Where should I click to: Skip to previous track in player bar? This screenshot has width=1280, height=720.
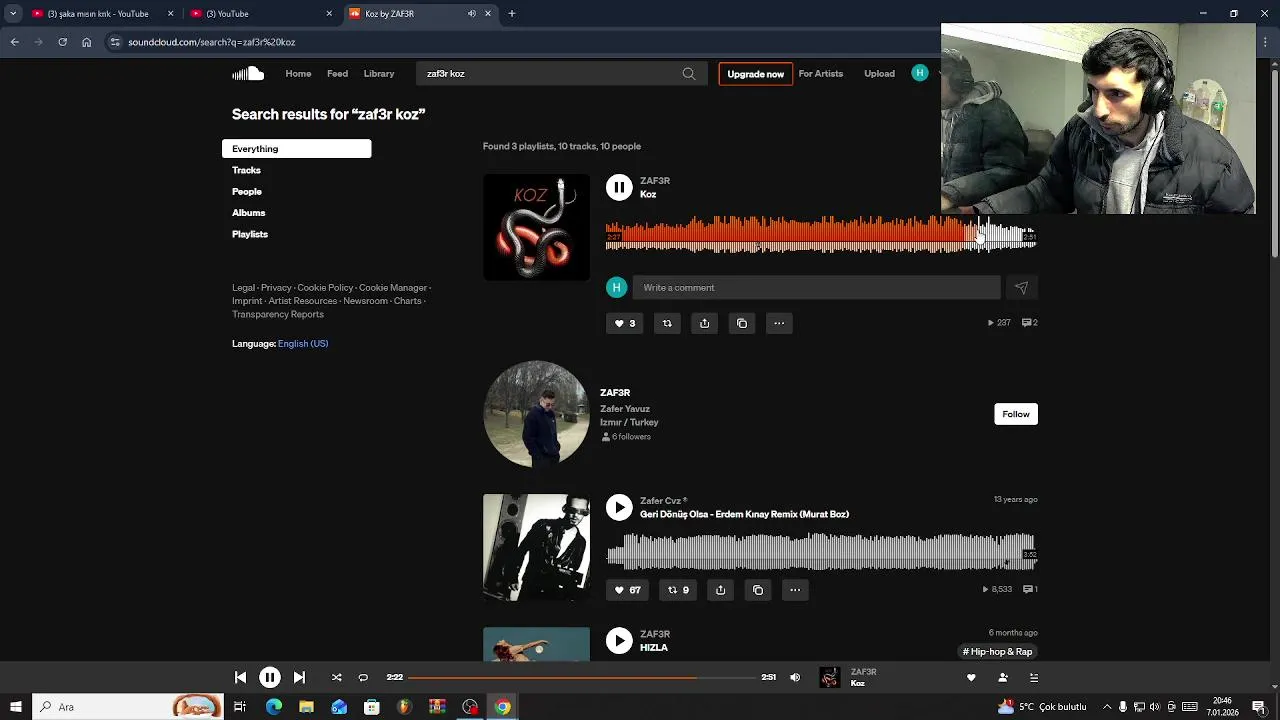click(x=240, y=677)
